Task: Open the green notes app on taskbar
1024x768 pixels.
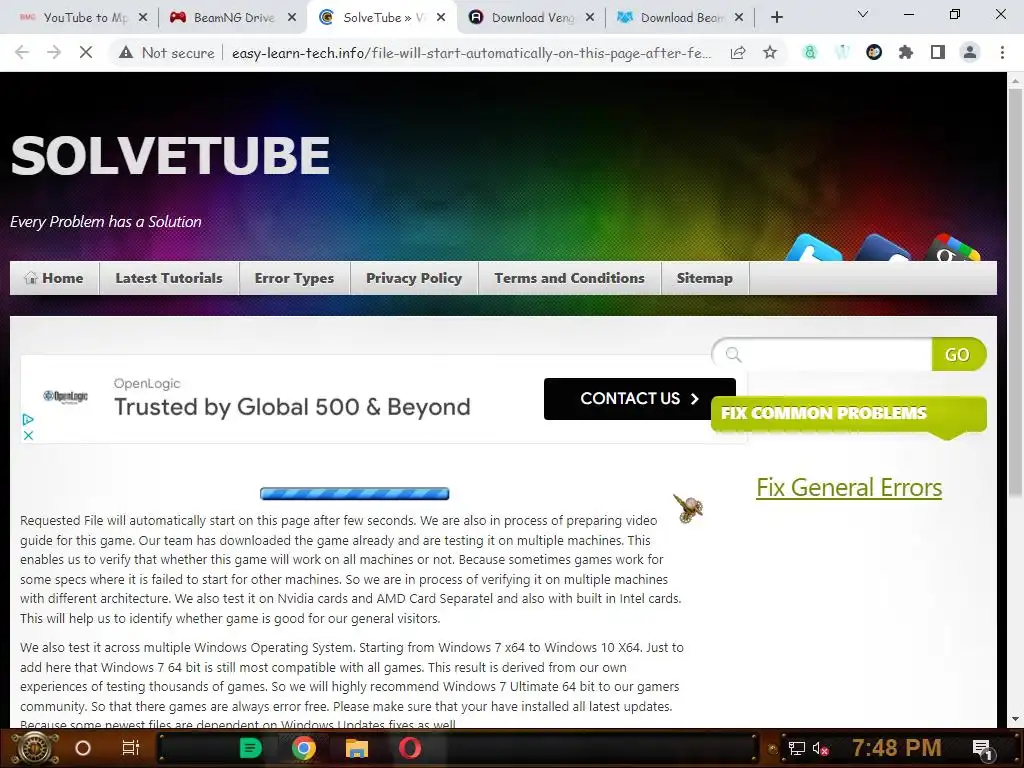Action: pyautogui.click(x=250, y=748)
